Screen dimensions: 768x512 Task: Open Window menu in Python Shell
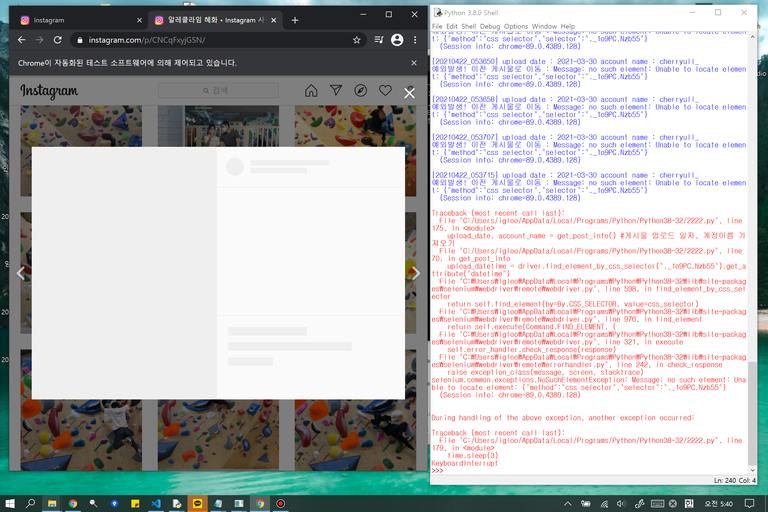[x=544, y=26]
